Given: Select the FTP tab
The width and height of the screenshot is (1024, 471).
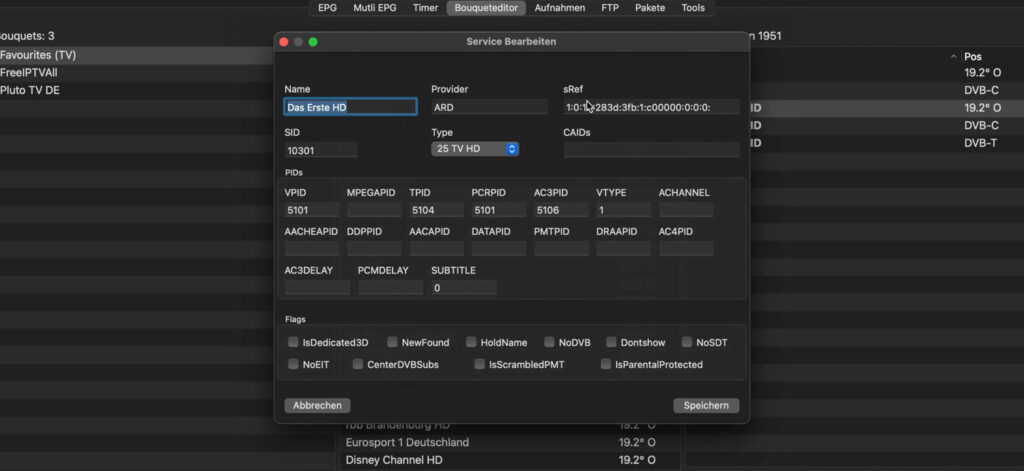Looking at the screenshot, I should [x=609, y=8].
